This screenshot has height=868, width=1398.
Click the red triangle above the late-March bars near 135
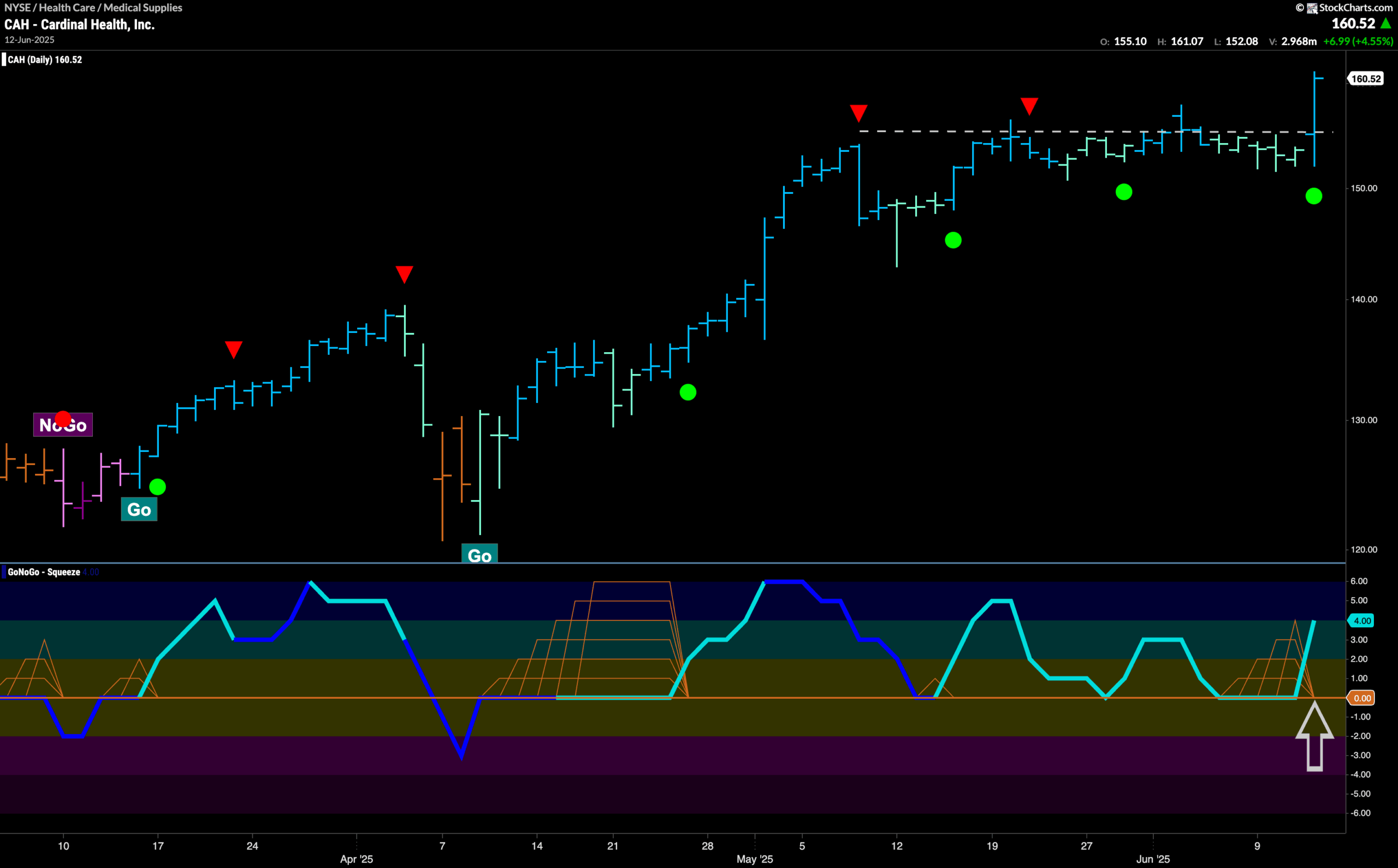(x=234, y=349)
